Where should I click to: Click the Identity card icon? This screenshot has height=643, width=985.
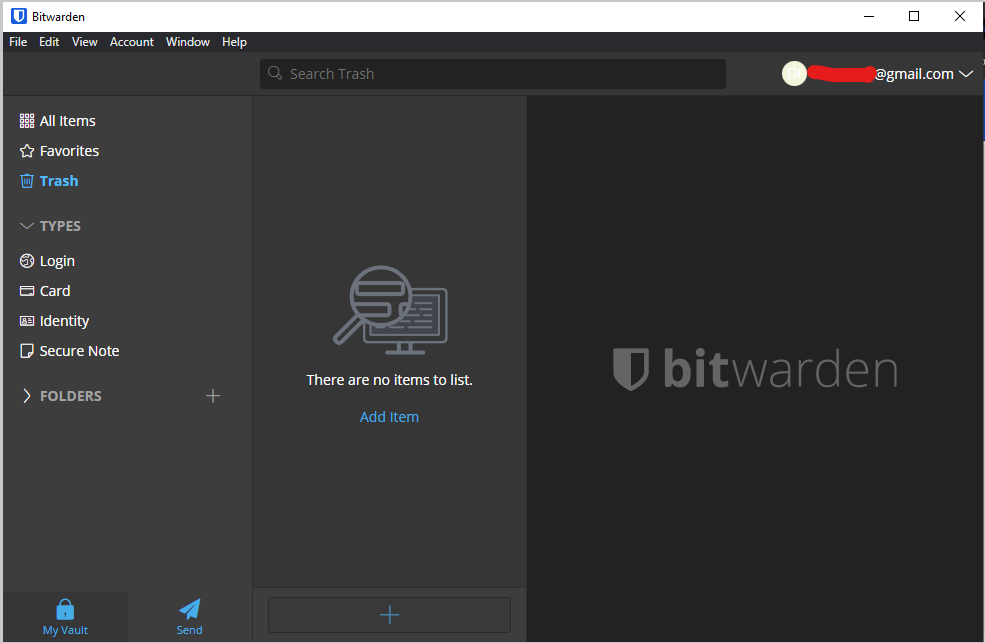tap(27, 321)
